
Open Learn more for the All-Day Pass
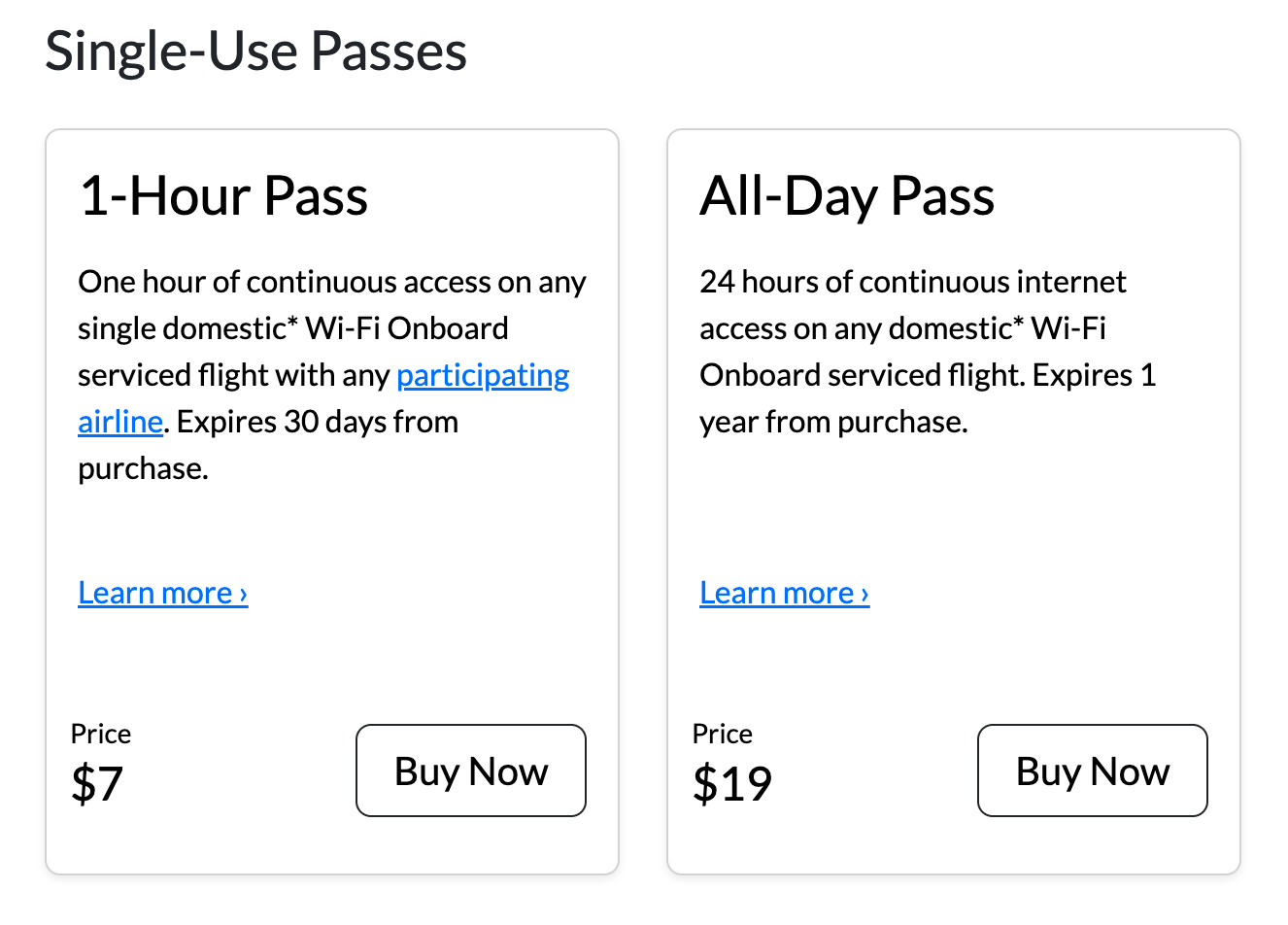click(777, 593)
